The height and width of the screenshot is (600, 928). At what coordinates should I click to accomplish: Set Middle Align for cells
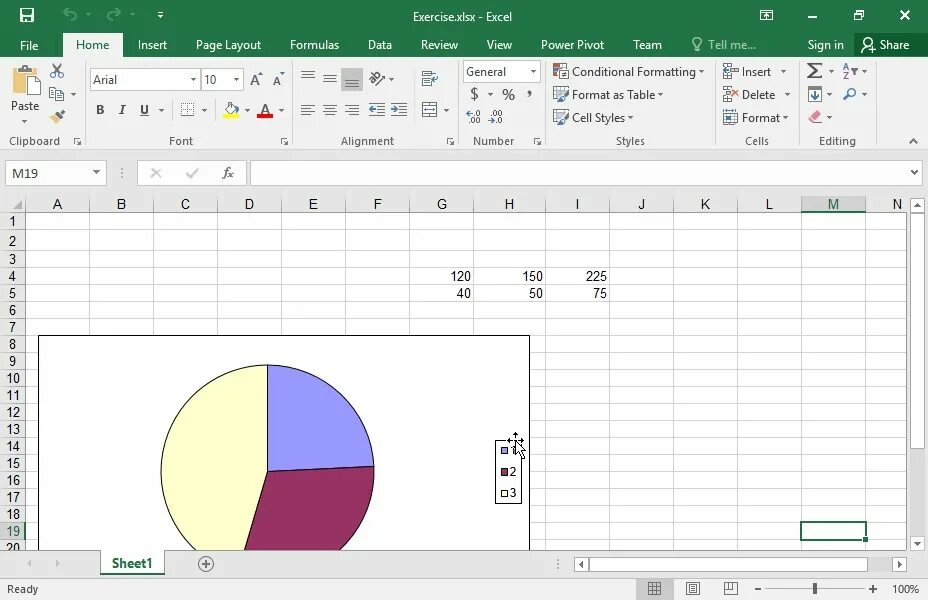pos(330,79)
